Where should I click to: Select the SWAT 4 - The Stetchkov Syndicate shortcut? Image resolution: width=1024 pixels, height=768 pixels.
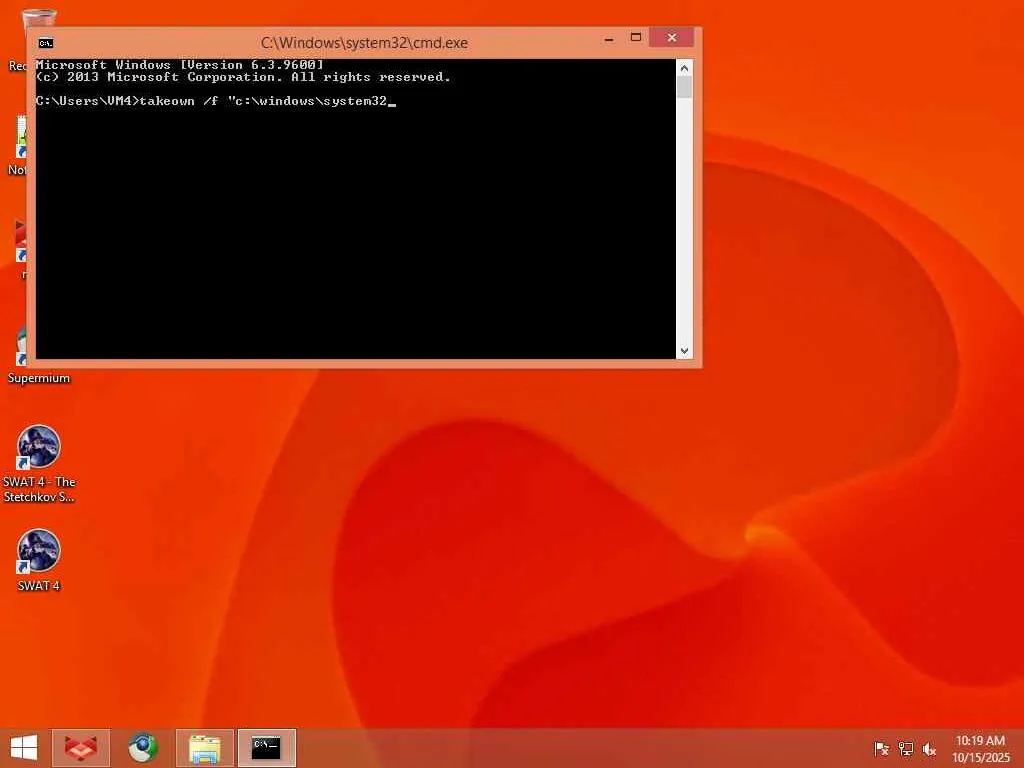(x=39, y=464)
